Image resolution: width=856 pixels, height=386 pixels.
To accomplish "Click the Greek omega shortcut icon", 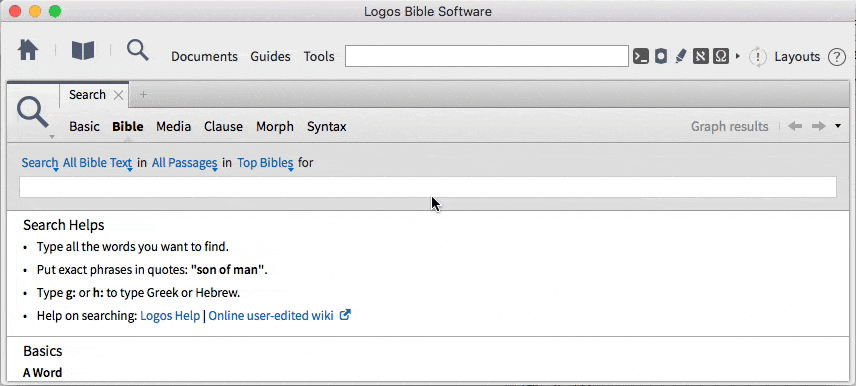I will (721, 56).
